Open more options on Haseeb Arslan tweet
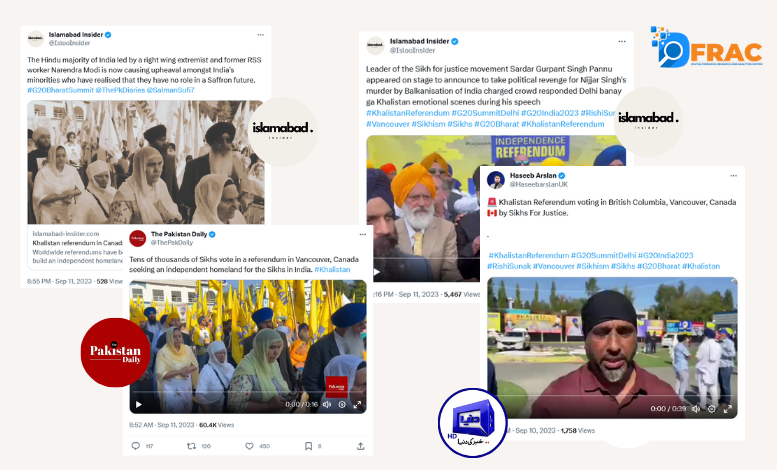 click(x=733, y=176)
